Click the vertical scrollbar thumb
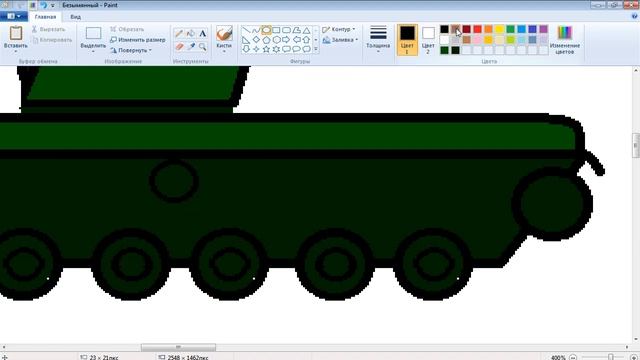640x360 pixels. click(x=636, y=145)
